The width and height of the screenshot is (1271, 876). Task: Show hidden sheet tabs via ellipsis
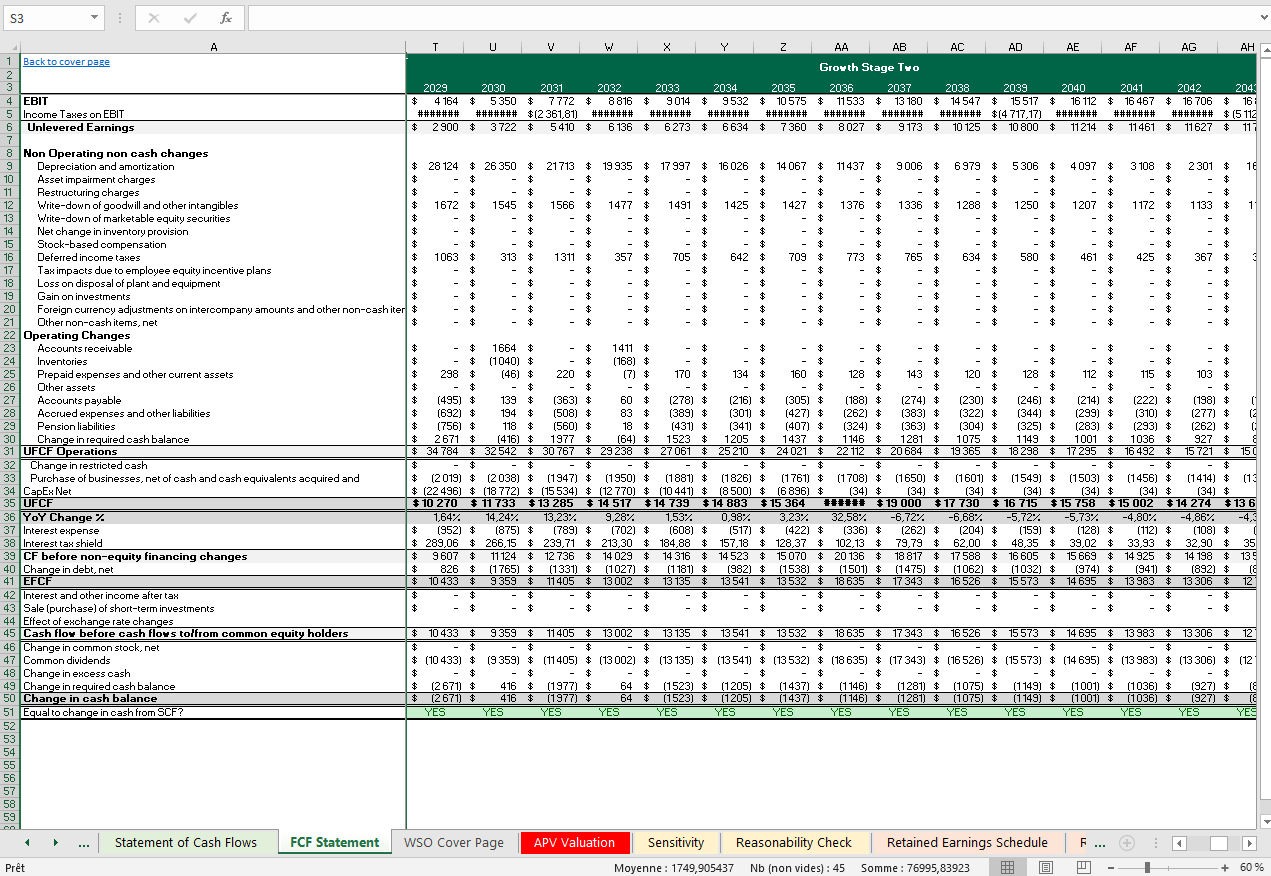pyautogui.click(x=84, y=843)
